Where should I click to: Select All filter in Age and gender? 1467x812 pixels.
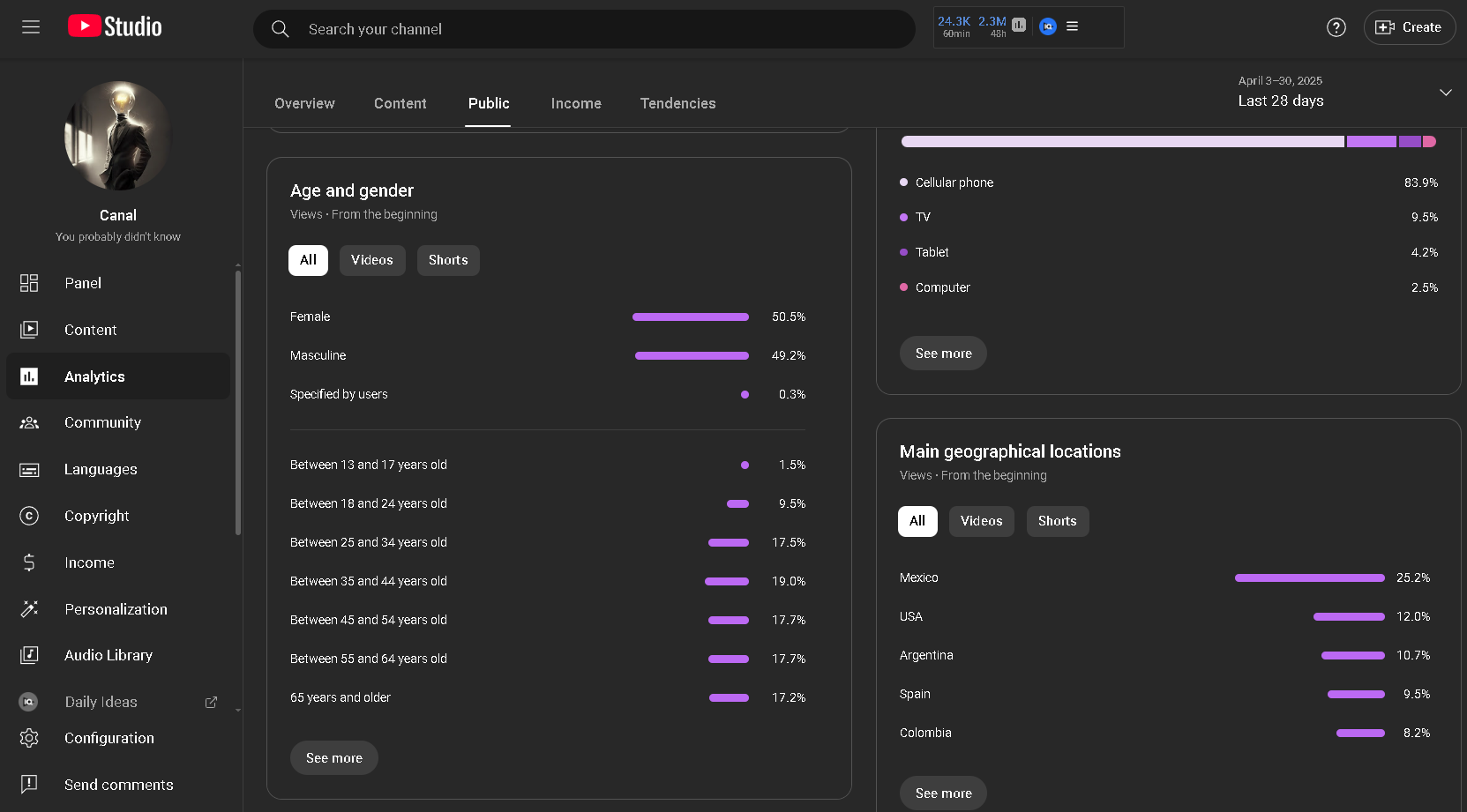click(x=308, y=260)
